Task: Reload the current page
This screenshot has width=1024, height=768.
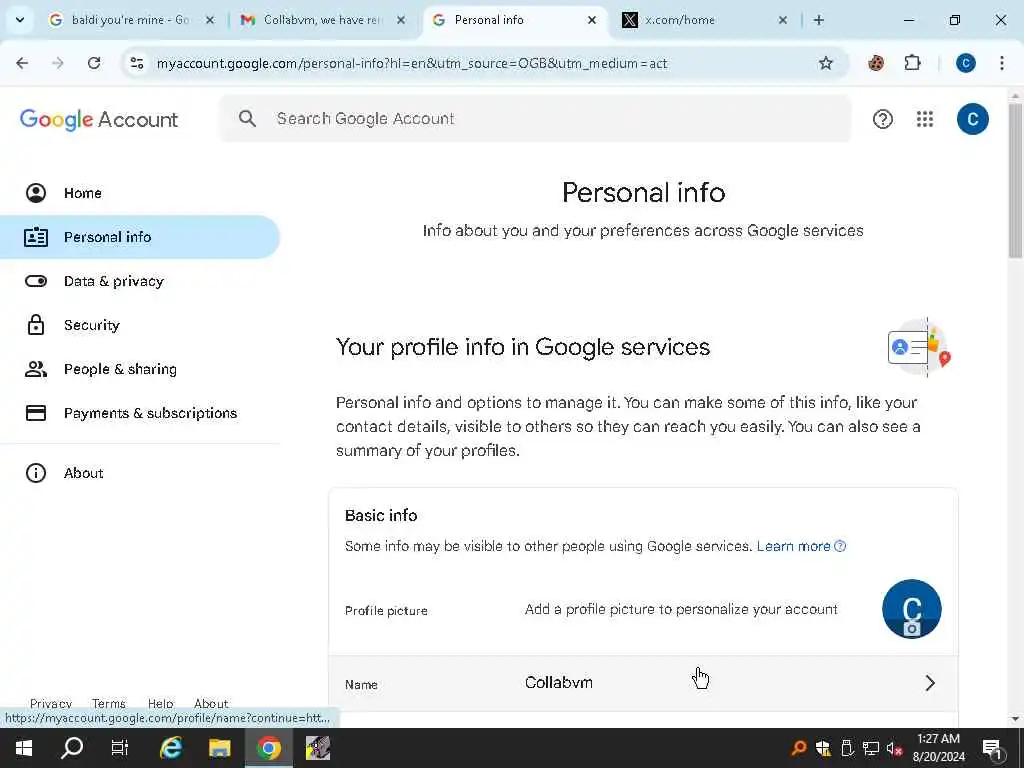Action: coord(94,63)
